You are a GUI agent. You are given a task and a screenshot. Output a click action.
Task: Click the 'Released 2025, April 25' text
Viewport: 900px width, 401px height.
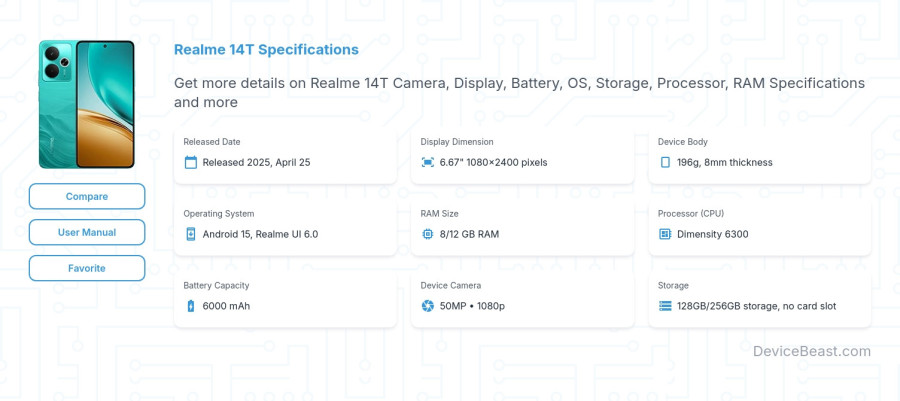pos(257,162)
